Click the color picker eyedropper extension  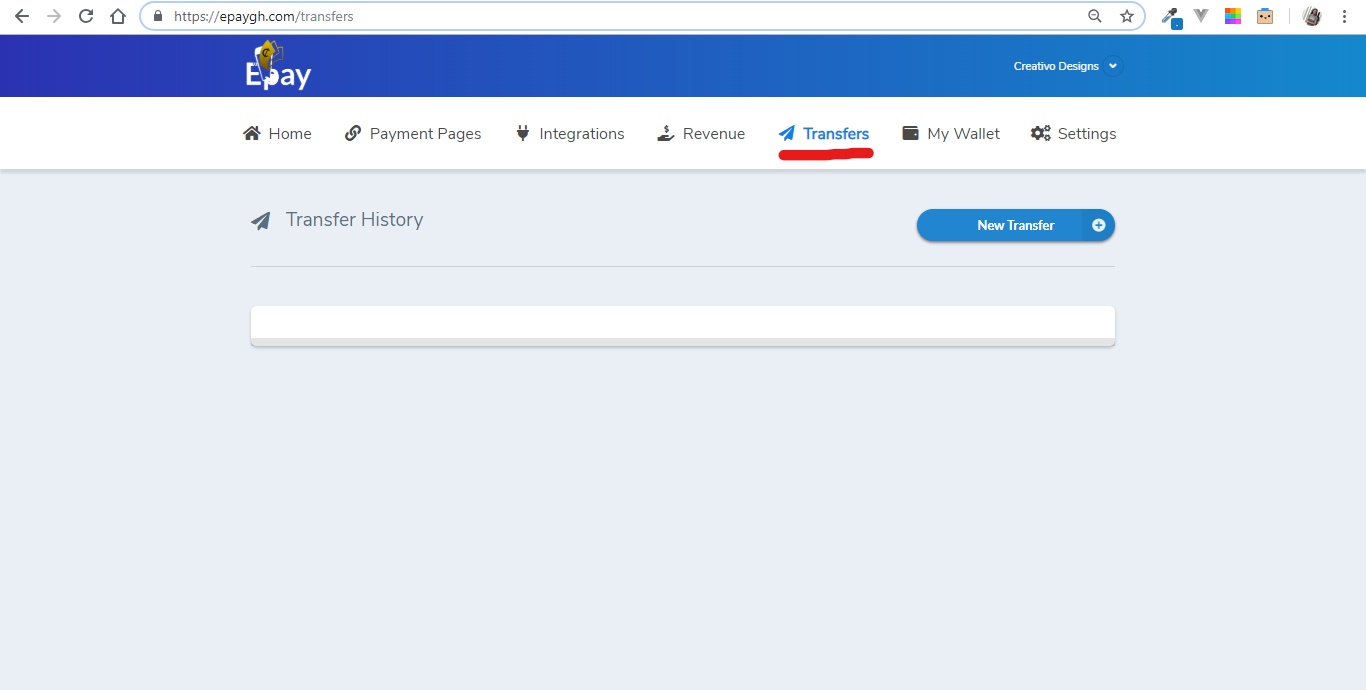[1169, 16]
